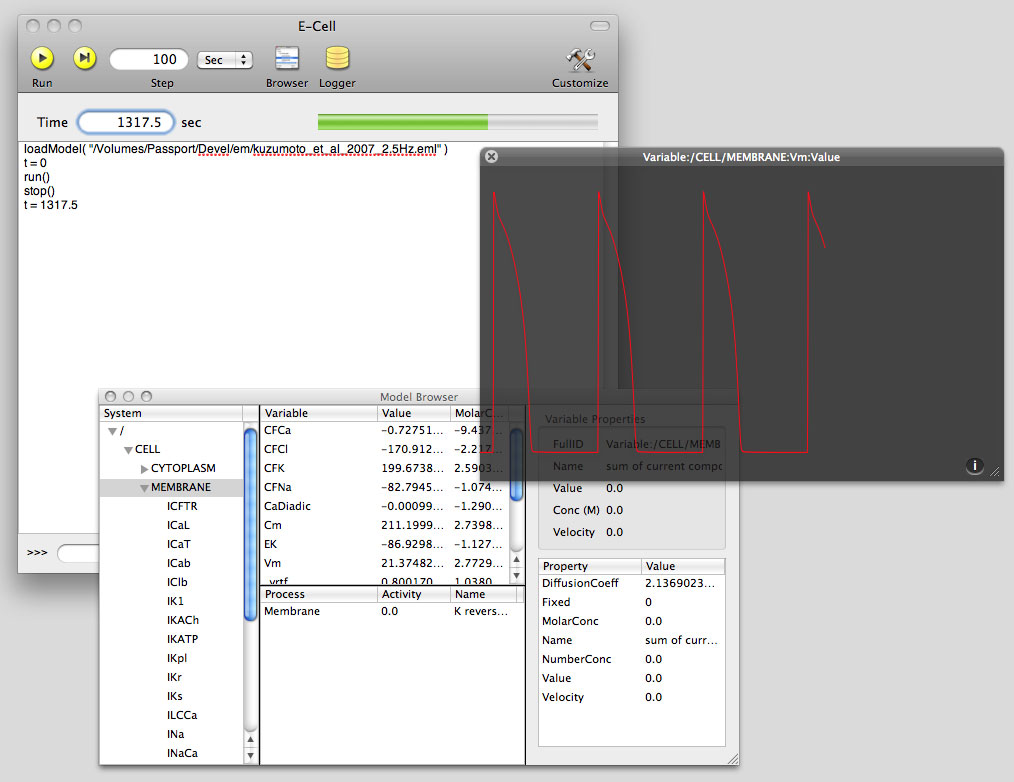
Task: Click the Step forward button
Action: point(85,59)
